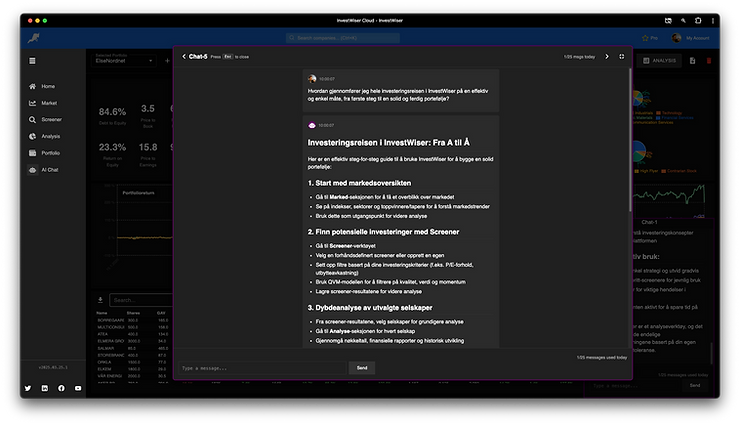Click the Screener magnifier icon
The image size is (740, 425).
[x=32, y=120]
